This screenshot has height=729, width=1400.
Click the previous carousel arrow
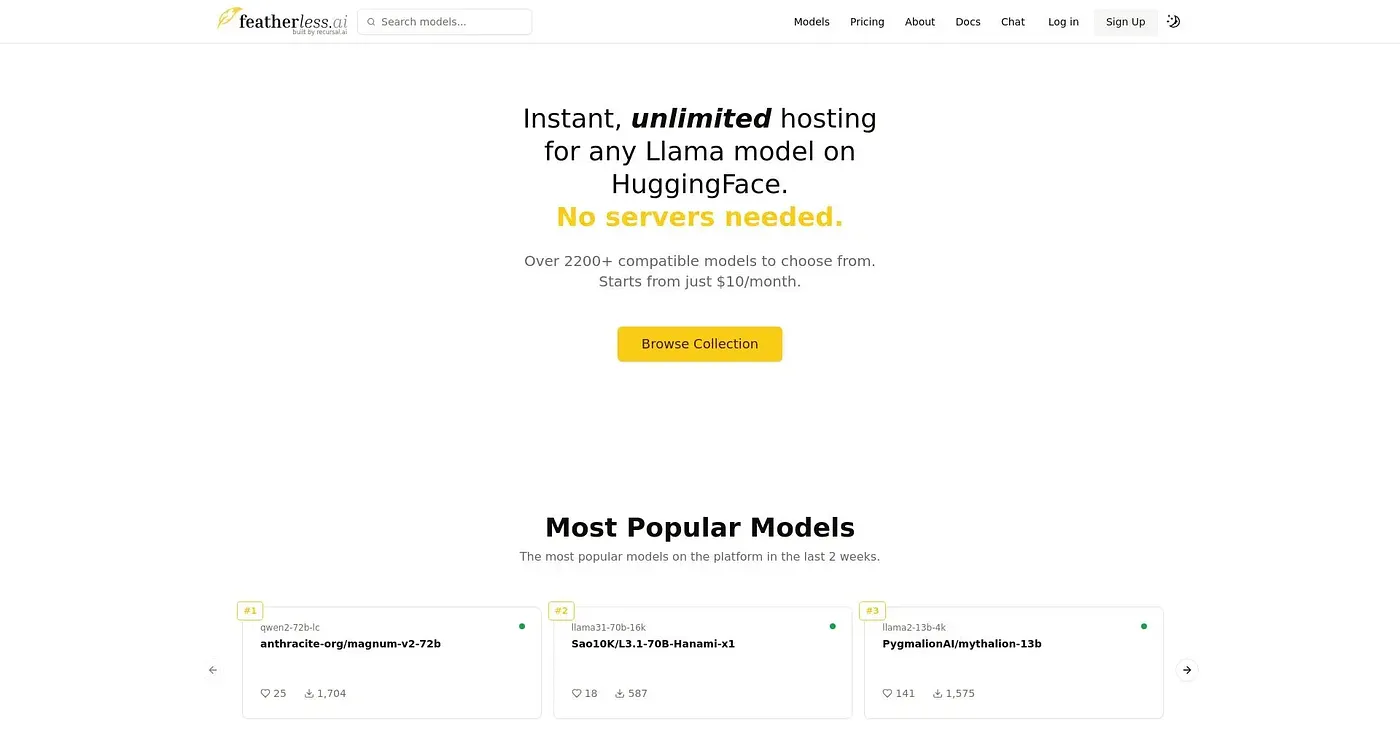click(212, 670)
